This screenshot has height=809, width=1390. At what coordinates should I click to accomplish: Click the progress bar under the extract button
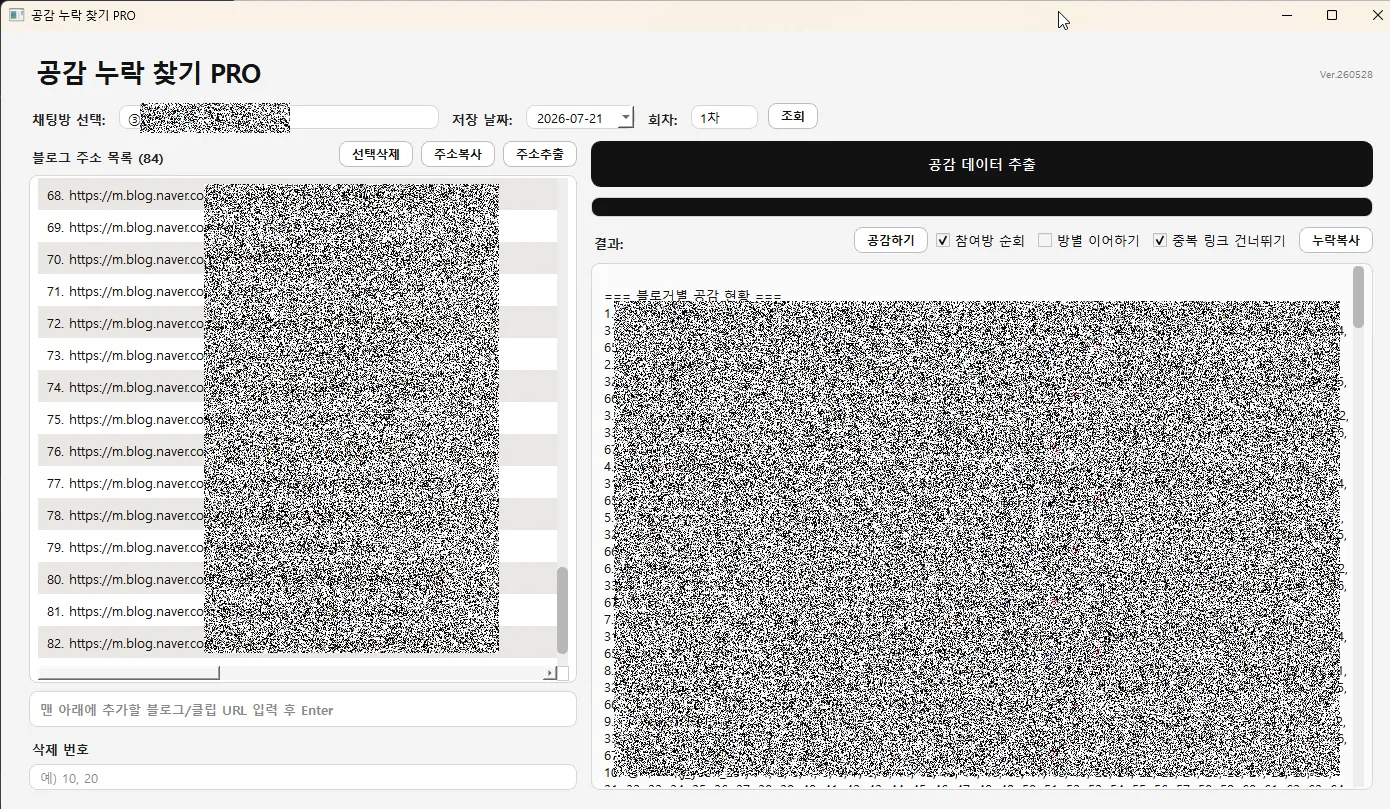pos(981,207)
